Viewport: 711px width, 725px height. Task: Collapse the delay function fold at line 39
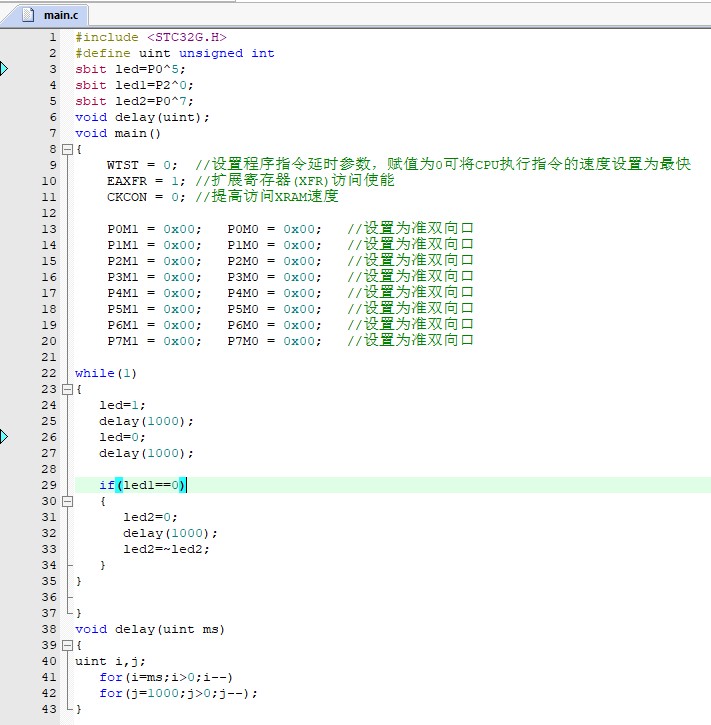point(67,645)
